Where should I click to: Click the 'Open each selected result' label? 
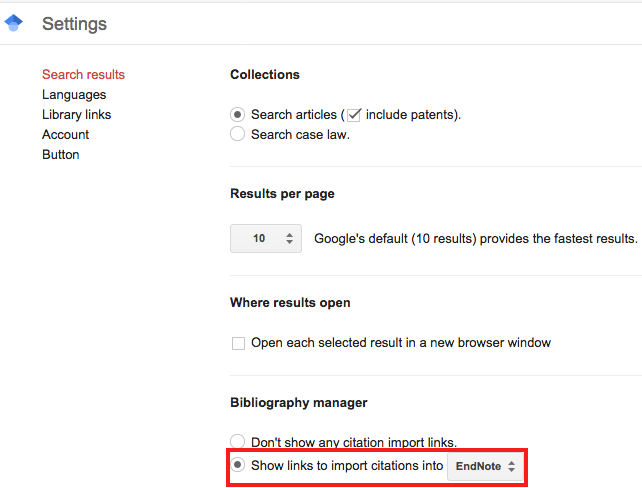pyautogui.click(x=401, y=343)
